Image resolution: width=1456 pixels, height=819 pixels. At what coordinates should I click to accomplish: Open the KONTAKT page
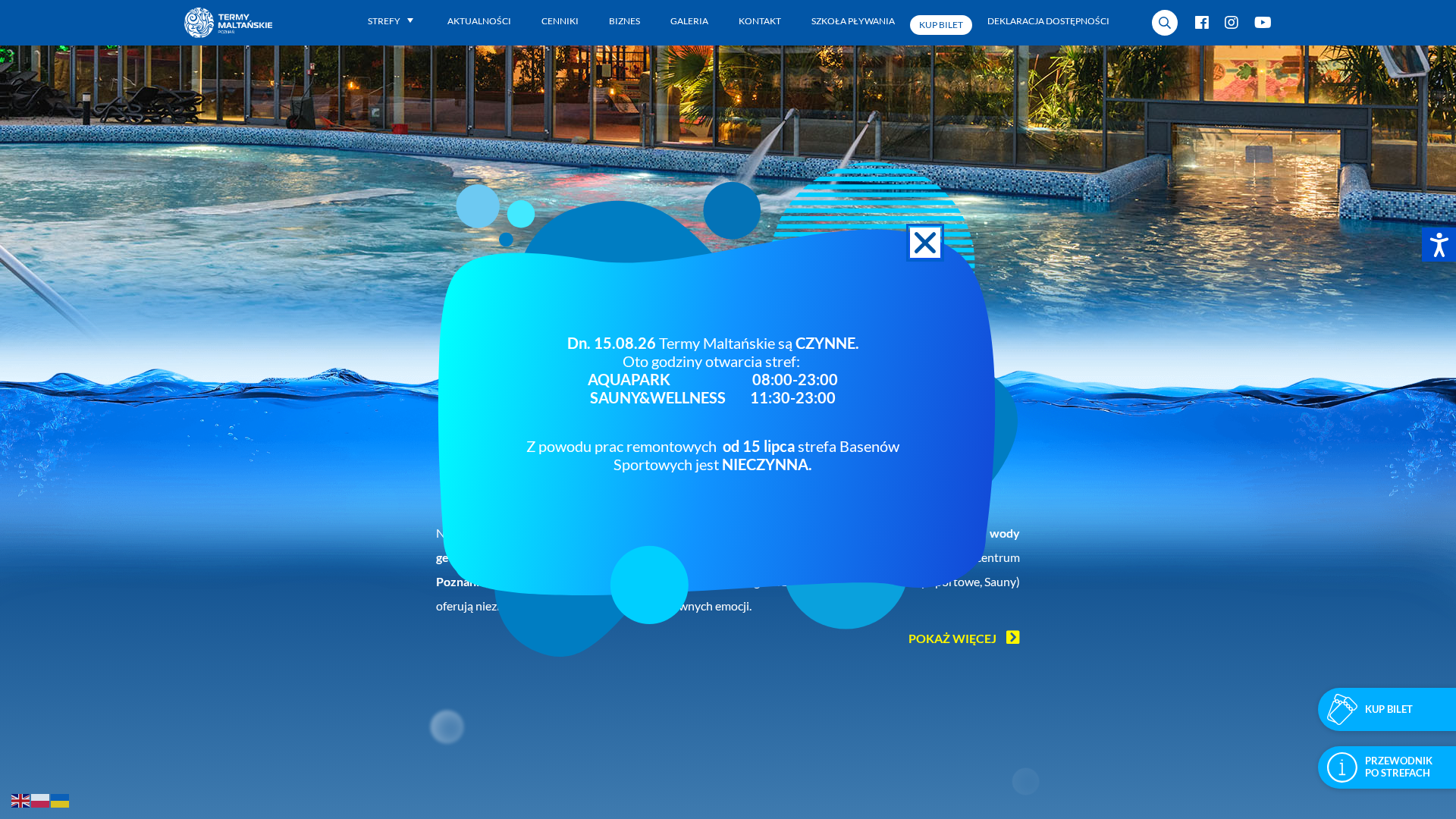point(760,21)
